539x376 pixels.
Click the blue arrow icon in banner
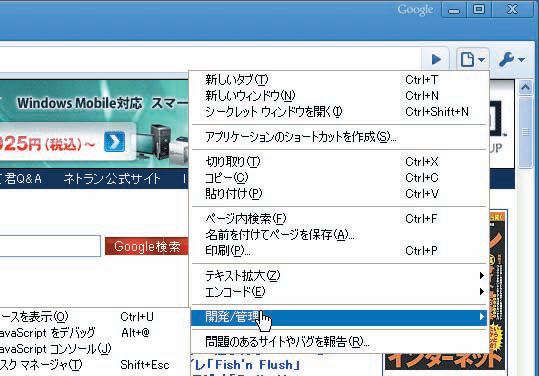[114, 141]
